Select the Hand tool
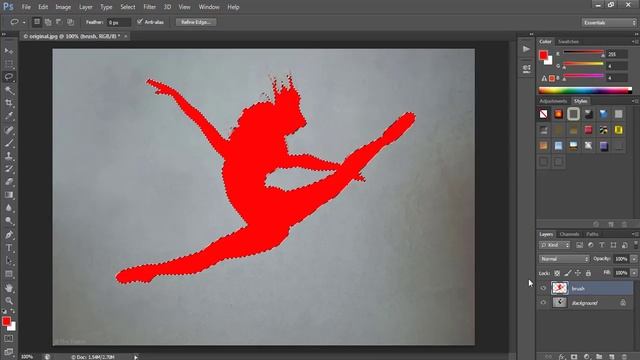 9,288
